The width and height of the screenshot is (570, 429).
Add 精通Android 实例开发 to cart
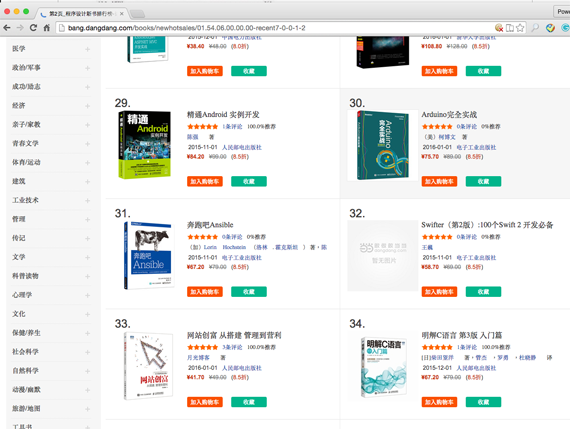[205, 181]
